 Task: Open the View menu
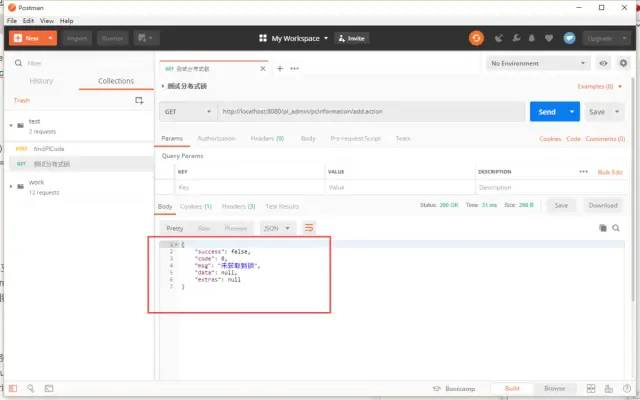pyautogui.click(x=47, y=20)
